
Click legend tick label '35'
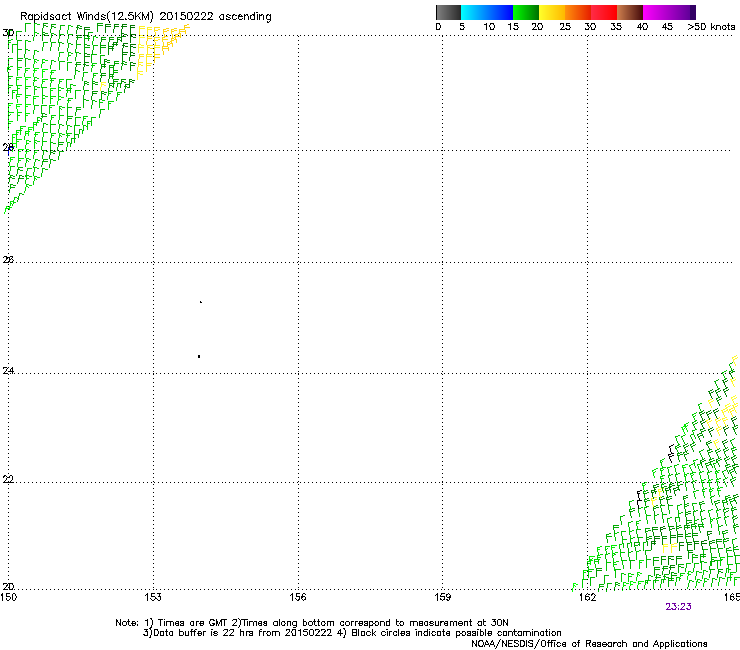616,27
